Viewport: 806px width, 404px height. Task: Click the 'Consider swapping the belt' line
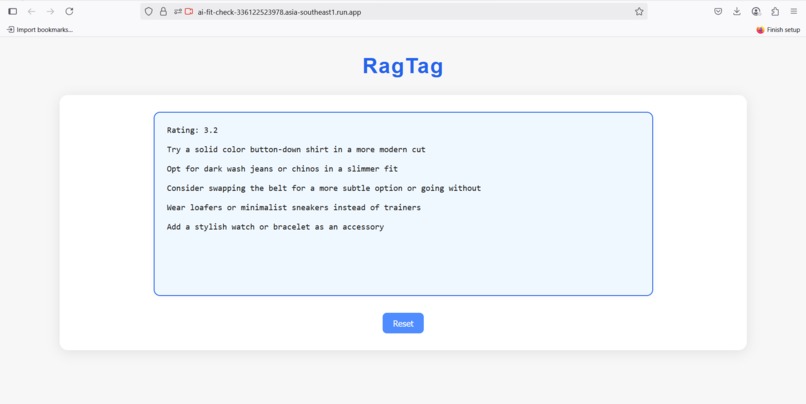[324, 188]
